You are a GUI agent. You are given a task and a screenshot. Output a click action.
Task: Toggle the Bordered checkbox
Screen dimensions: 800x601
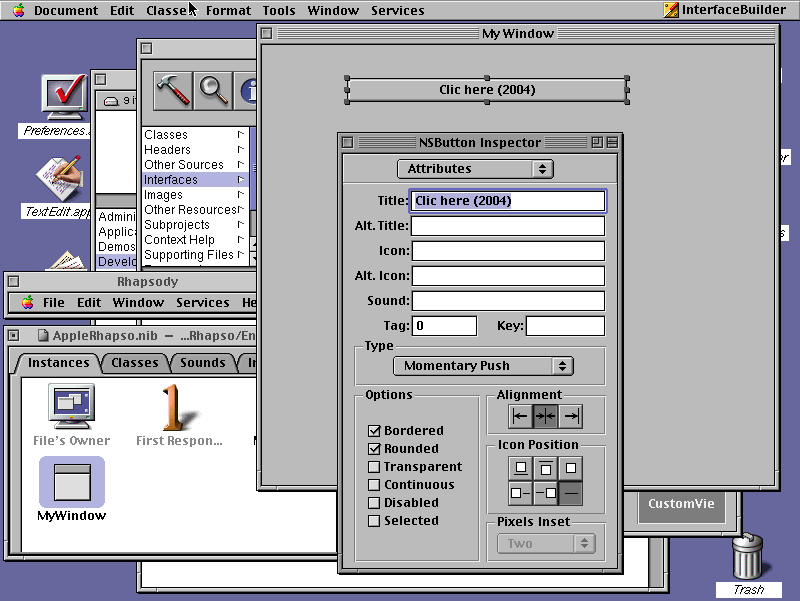[374, 431]
